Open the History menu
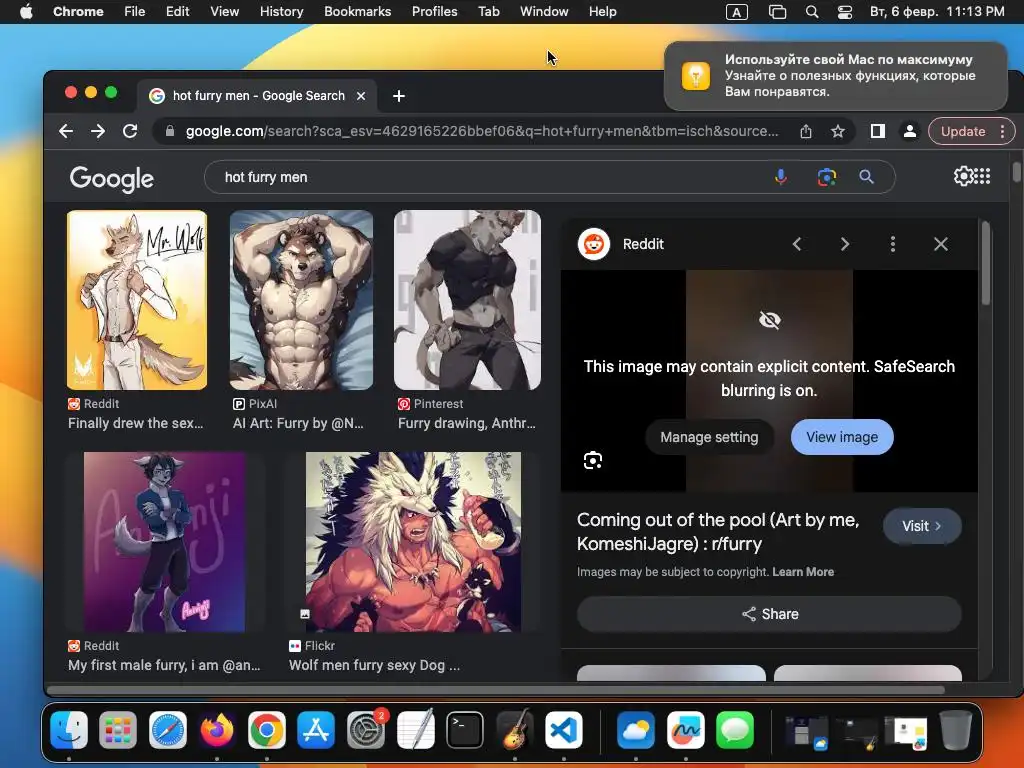The width and height of the screenshot is (1024, 768). point(281,12)
